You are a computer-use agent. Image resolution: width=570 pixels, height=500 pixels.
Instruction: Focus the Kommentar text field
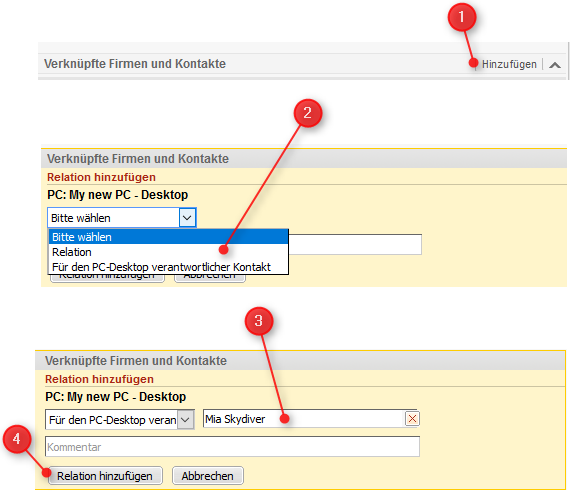[x=232, y=447]
